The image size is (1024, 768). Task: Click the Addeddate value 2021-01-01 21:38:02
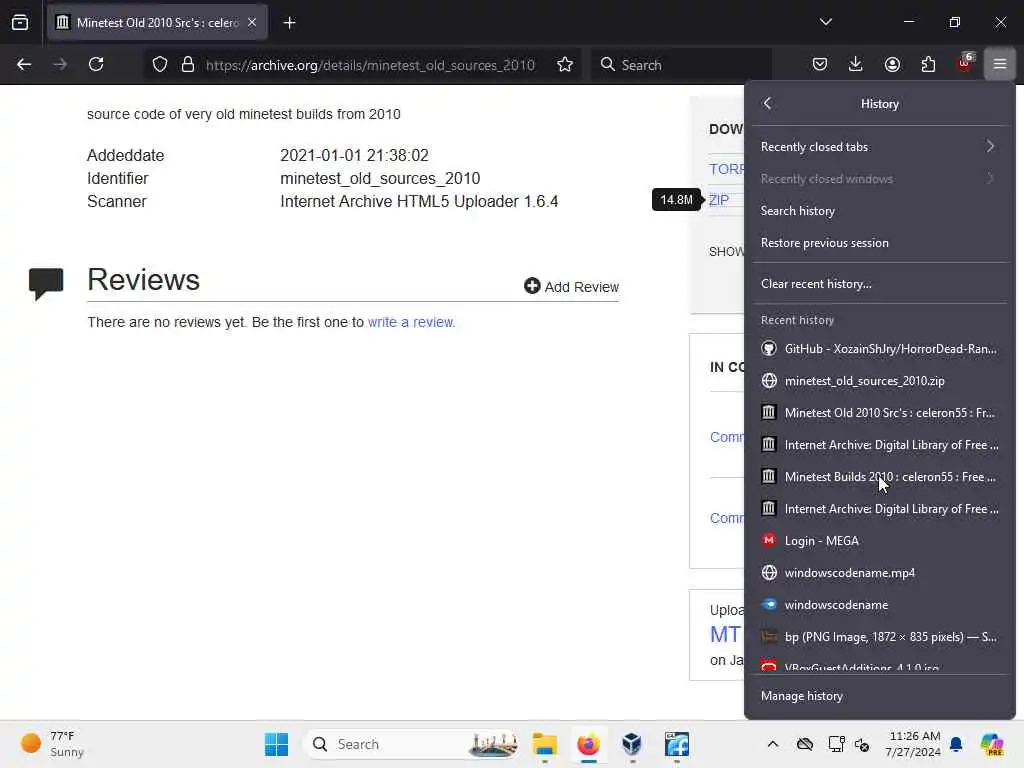coord(354,155)
